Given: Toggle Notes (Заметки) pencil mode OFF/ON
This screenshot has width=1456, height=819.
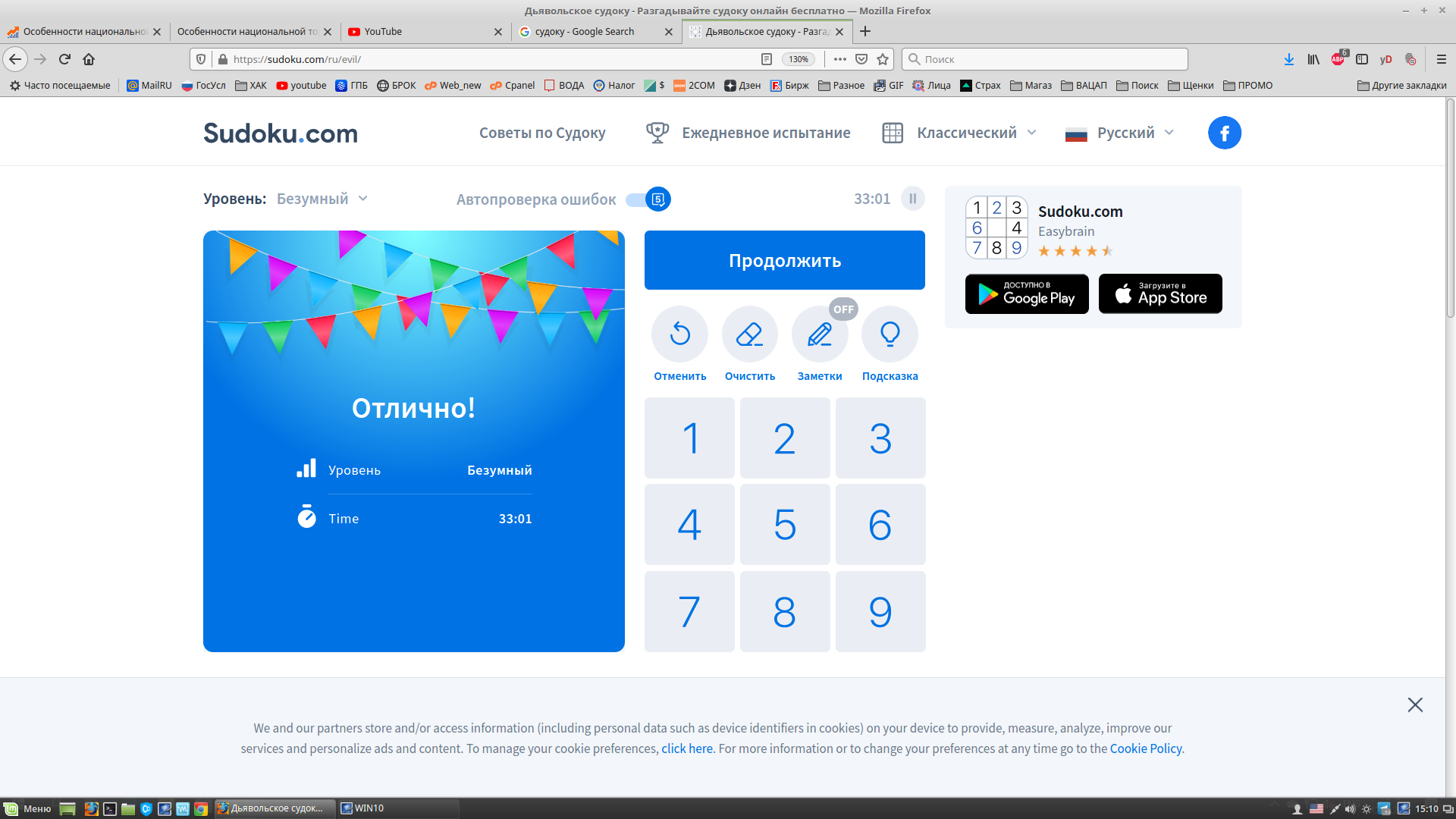Looking at the screenshot, I should [820, 334].
